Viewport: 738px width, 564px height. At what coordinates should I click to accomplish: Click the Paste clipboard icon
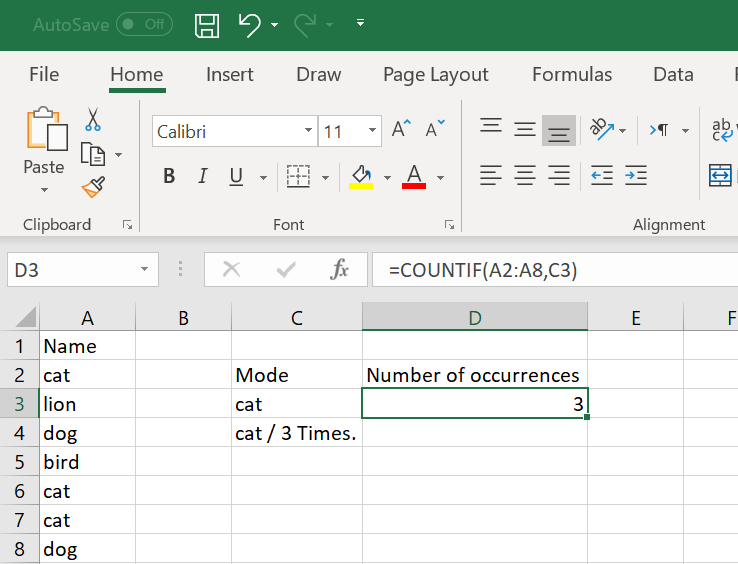[47, 129]
